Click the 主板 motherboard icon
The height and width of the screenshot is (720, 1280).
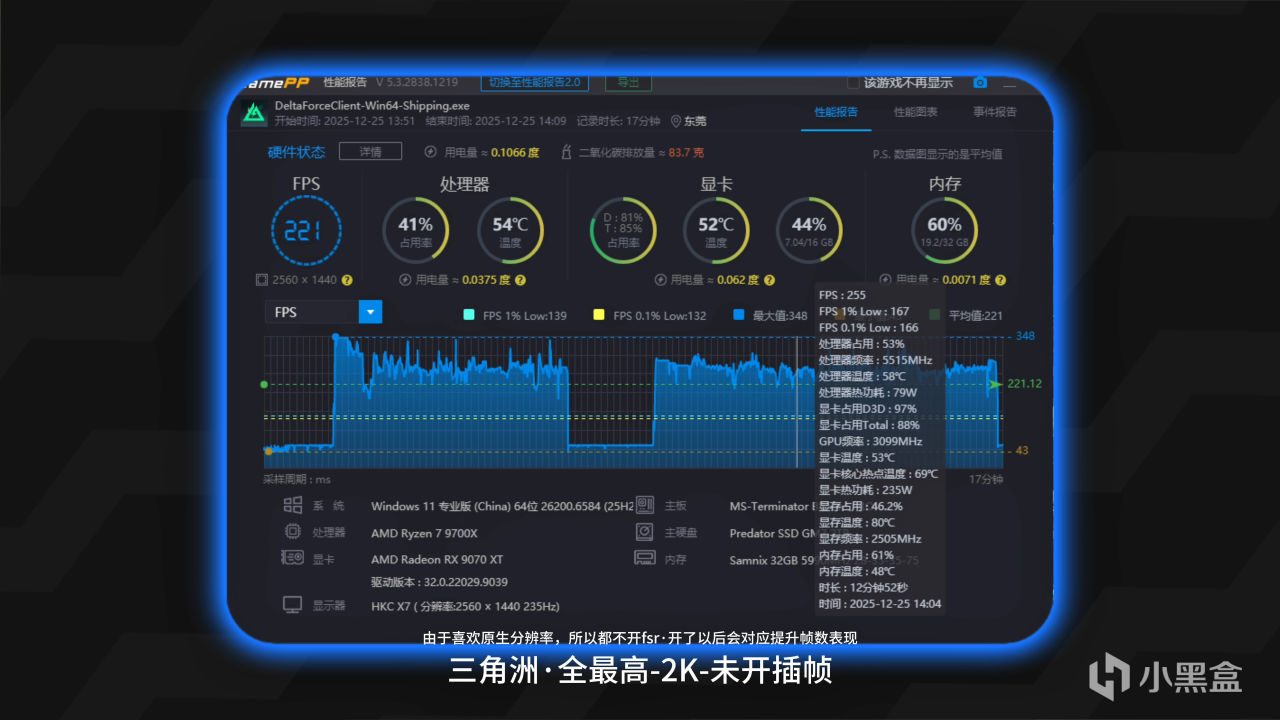coord(645,505)
